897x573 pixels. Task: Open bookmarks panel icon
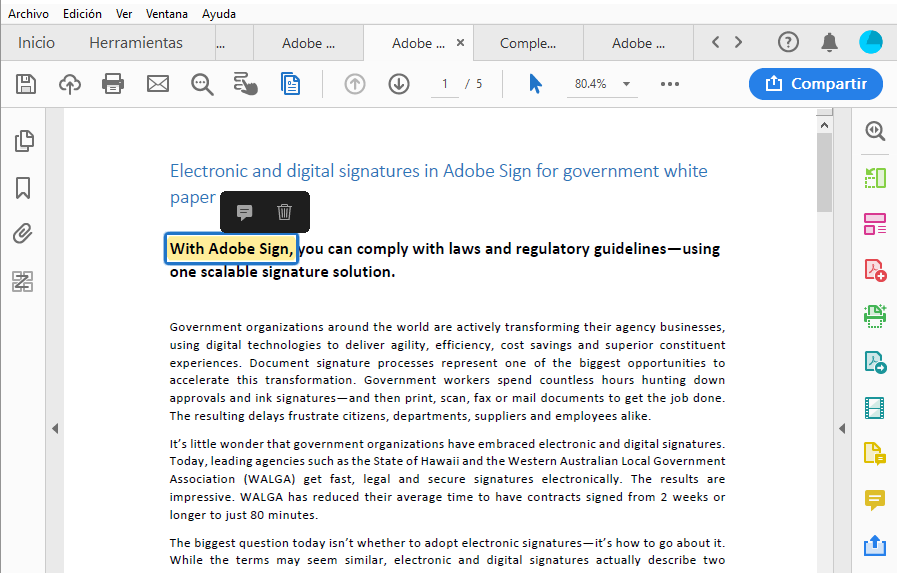23,188
